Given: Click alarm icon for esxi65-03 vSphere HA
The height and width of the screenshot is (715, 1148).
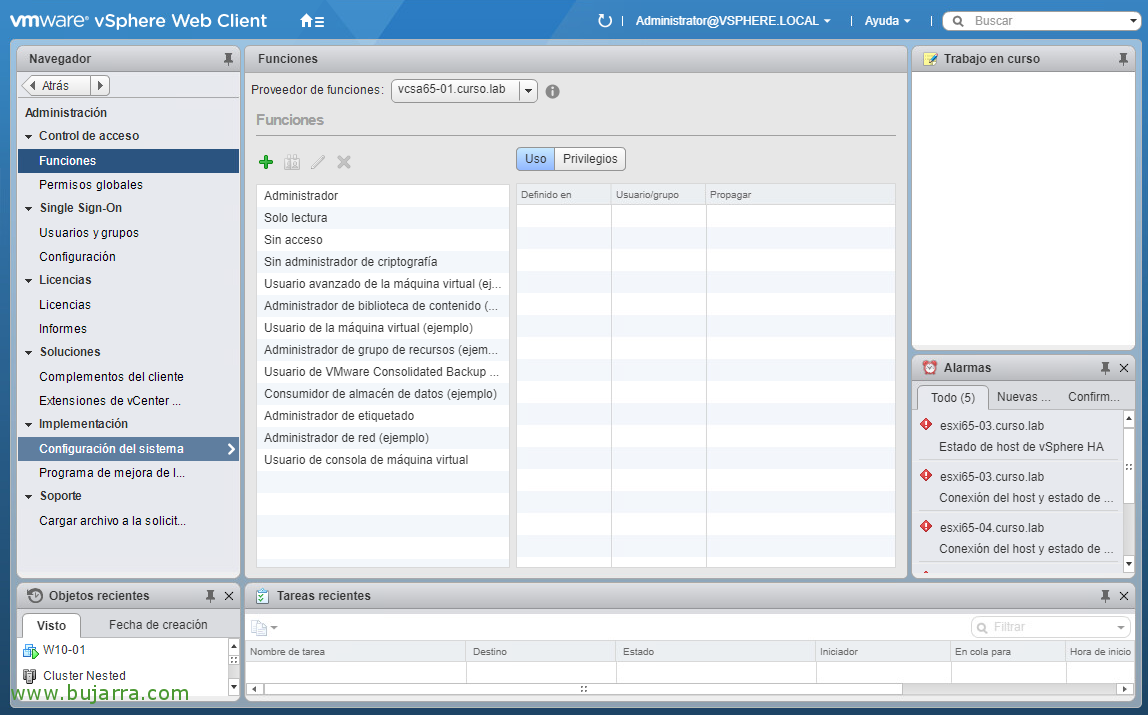Looking at the screenshot, I should point(926,424).
